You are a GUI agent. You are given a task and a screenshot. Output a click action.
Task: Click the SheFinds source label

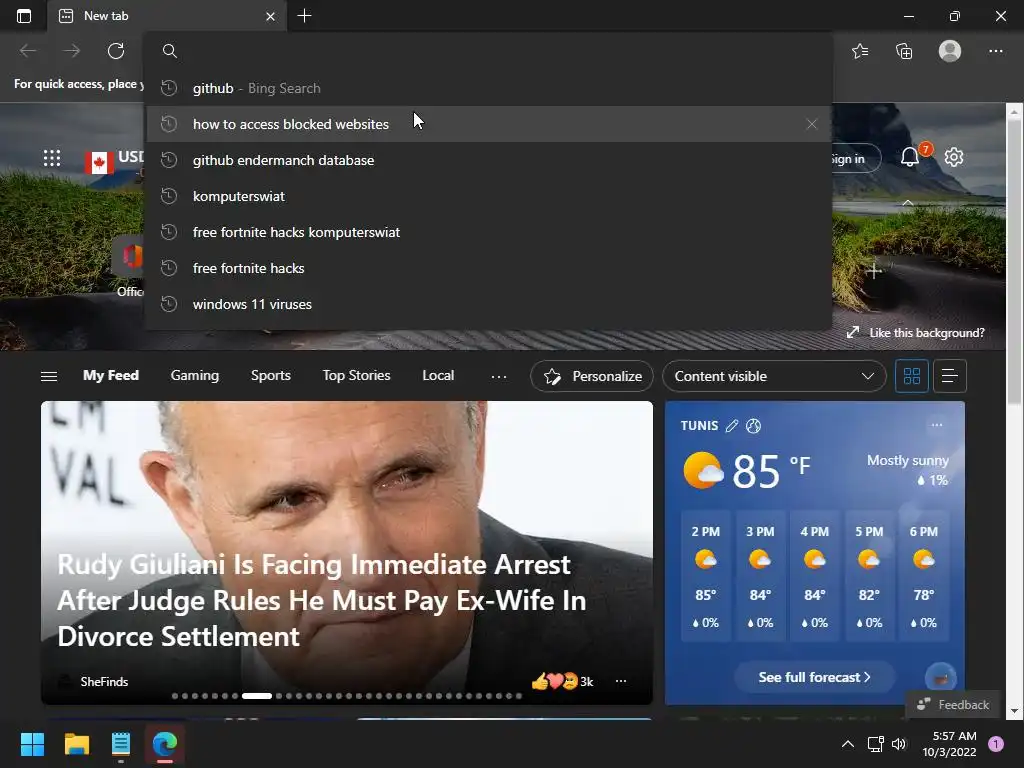[x=104, y=681]
